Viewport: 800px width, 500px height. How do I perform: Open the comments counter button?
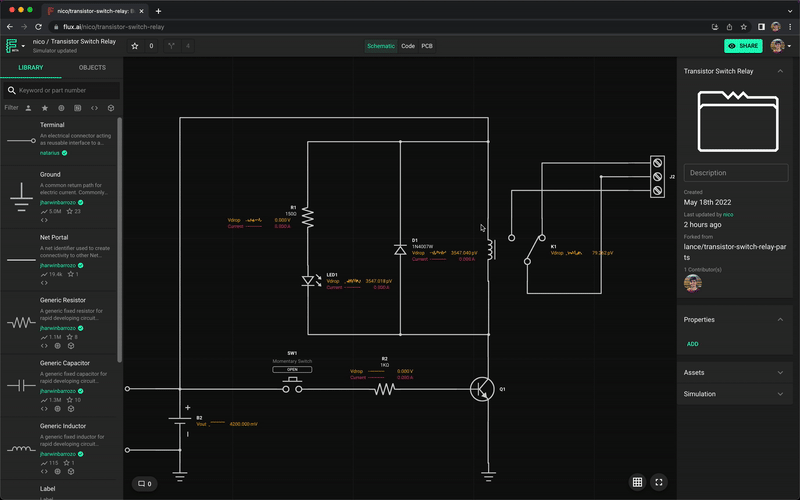tap(145, 484)
